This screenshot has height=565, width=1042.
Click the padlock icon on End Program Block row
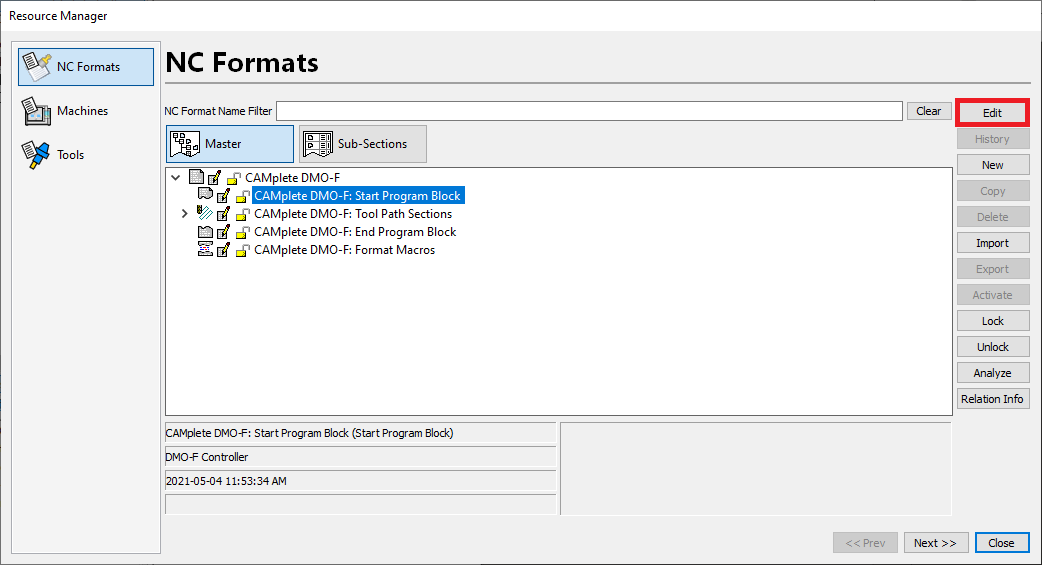pyautogui.click(x=243, y=232)
